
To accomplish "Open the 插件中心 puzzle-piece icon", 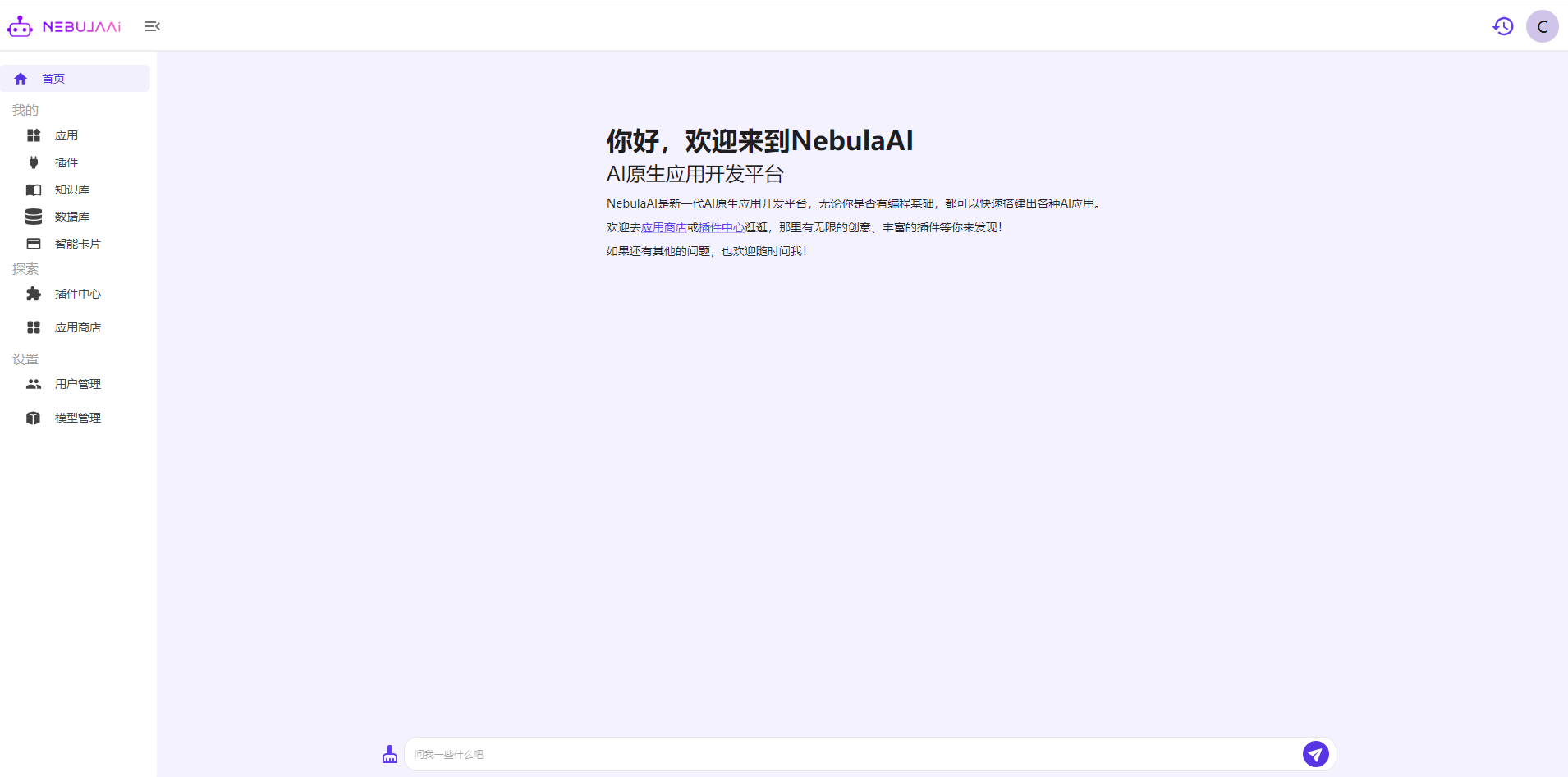I will click(33, 294).
